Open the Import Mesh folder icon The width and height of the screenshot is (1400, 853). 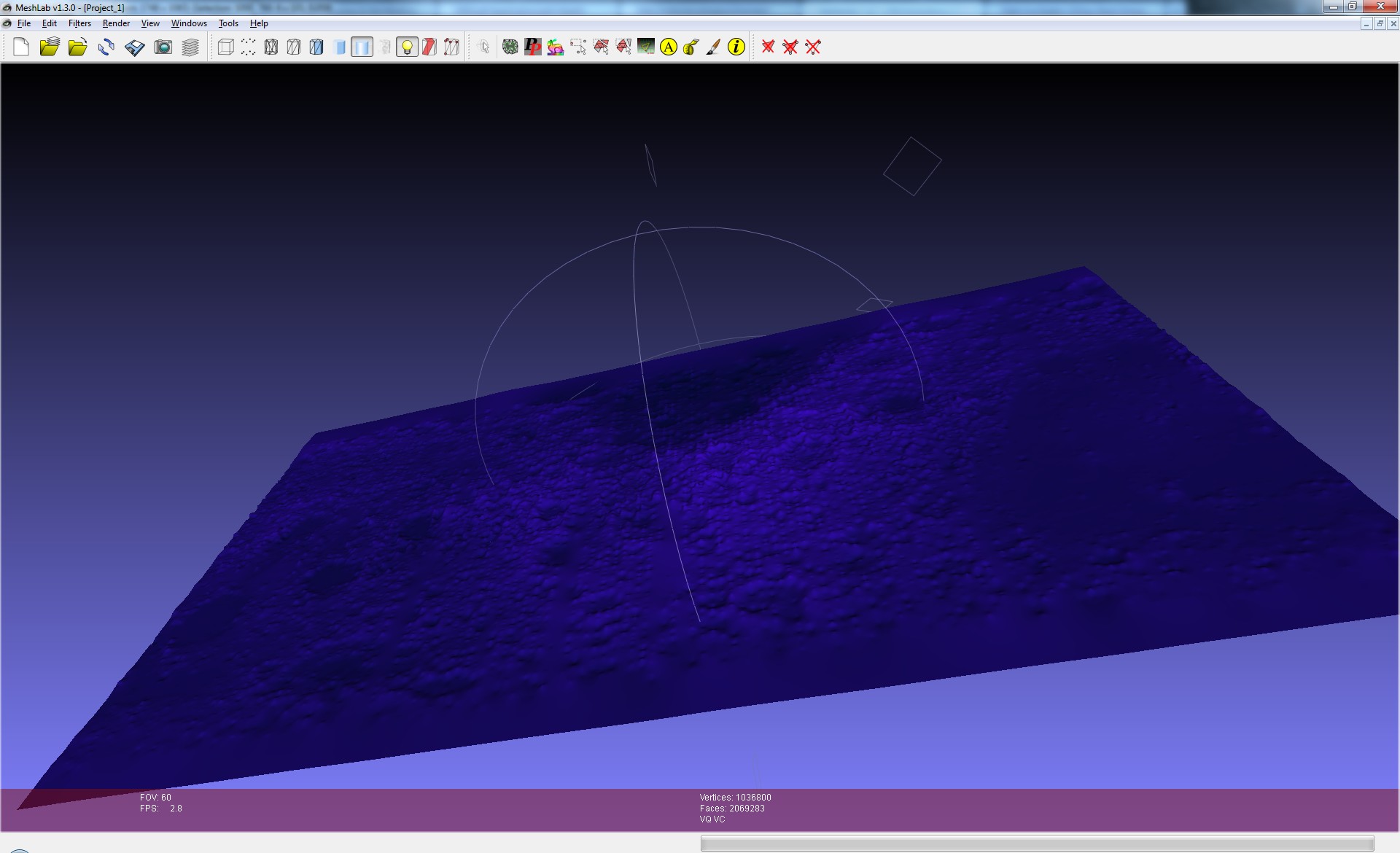pos(77,47)
